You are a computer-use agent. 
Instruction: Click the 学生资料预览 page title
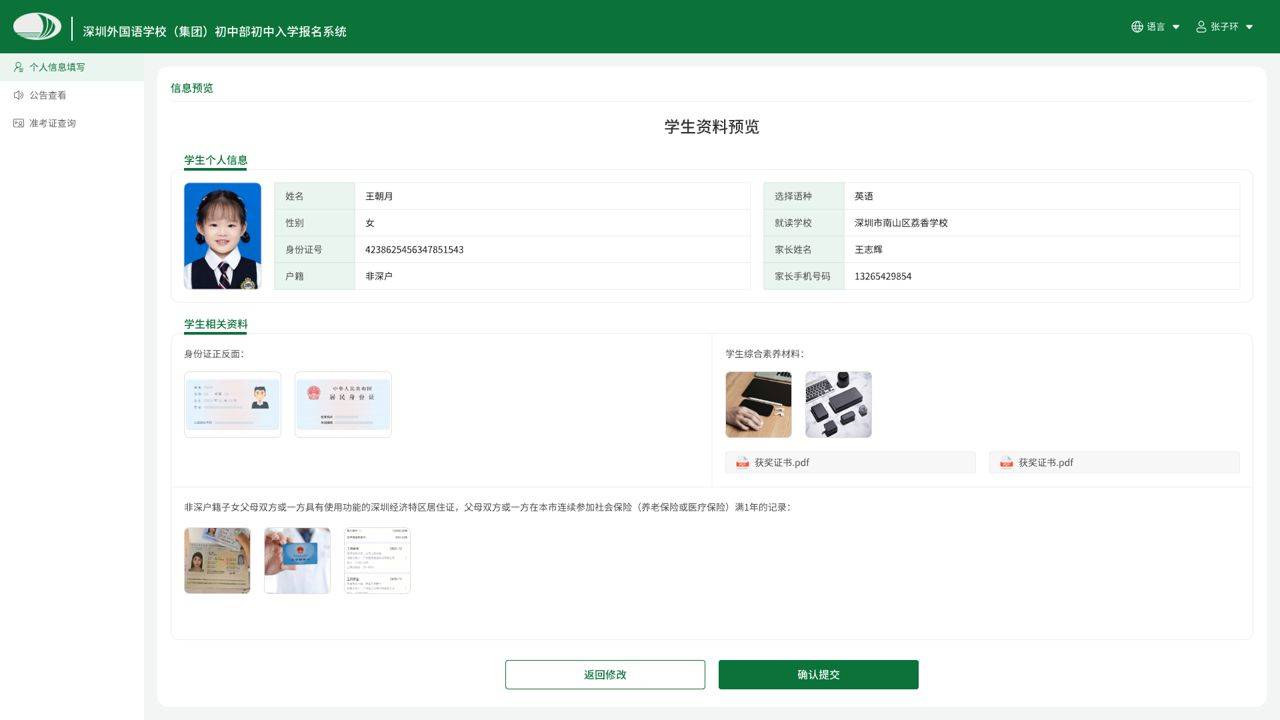click(712, 127)
